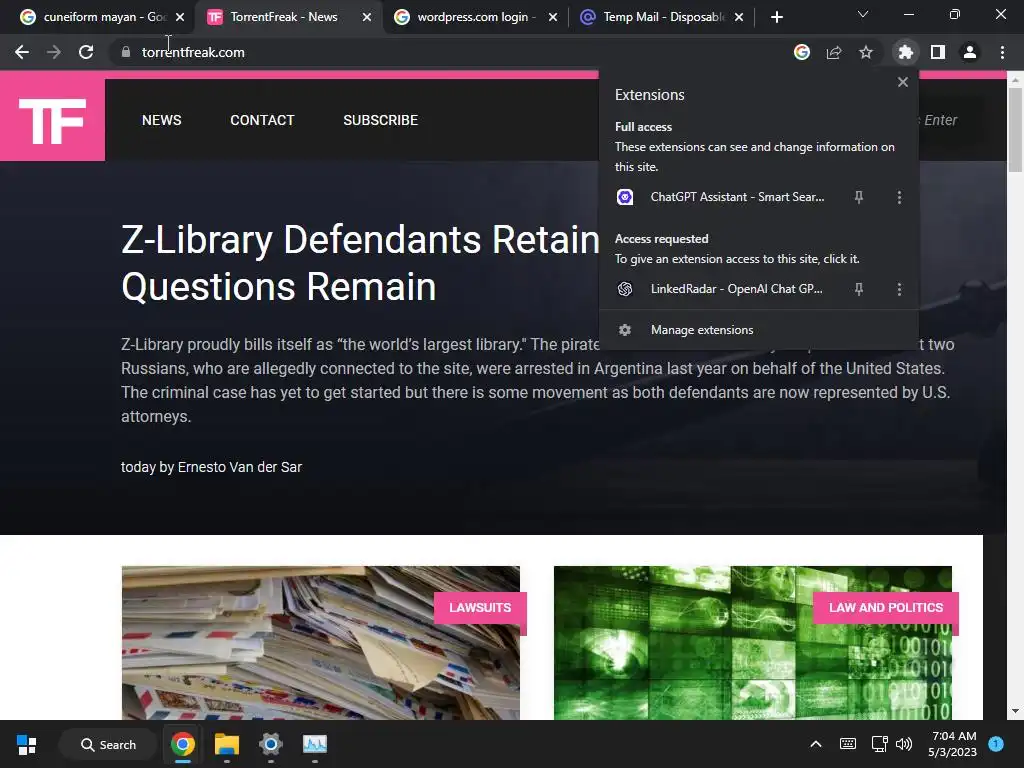
Task: Click author Ernesto Van der Sar
Action: point(240,467)
